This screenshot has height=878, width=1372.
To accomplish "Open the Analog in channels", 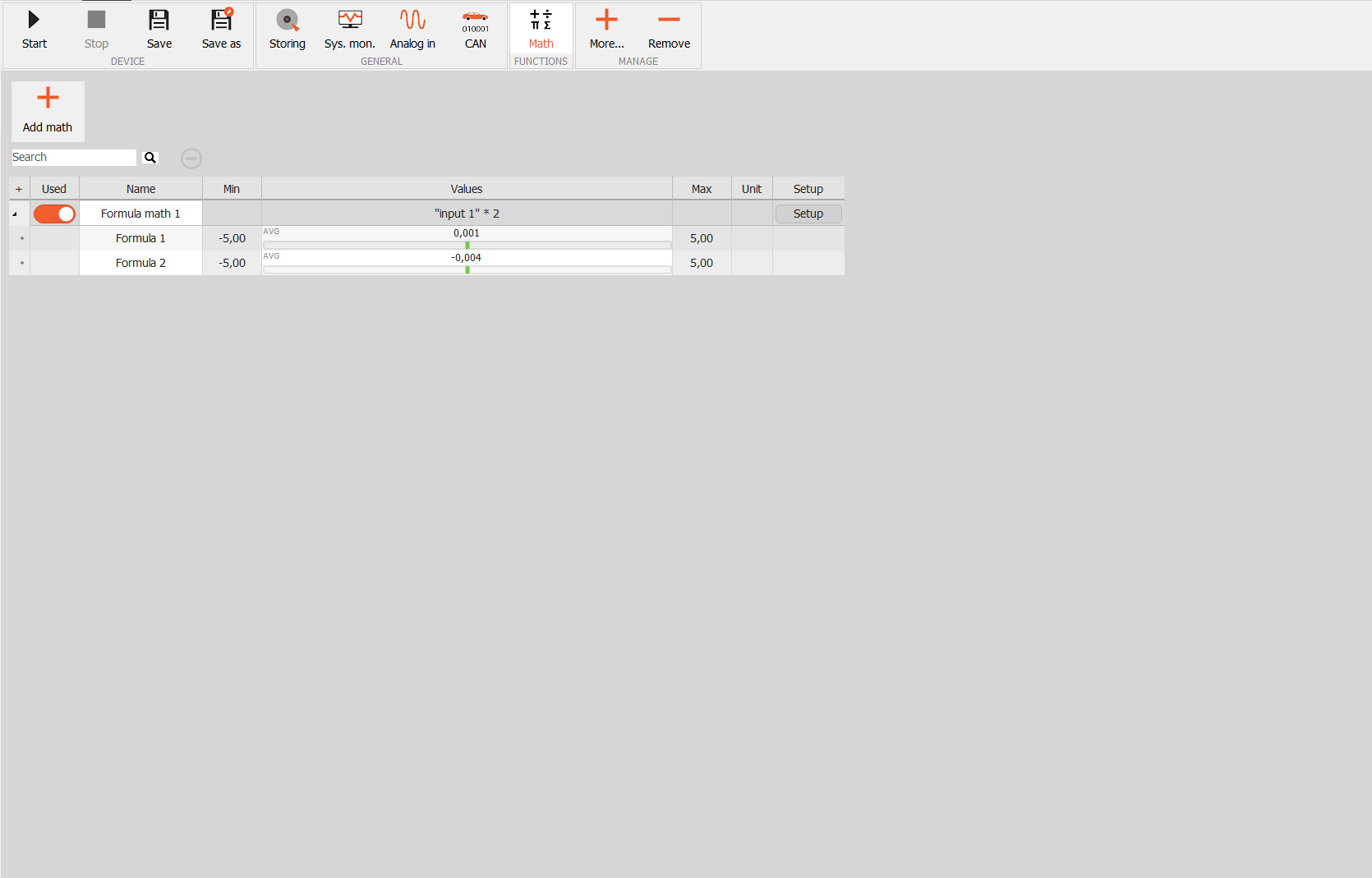I will [412, 30].
